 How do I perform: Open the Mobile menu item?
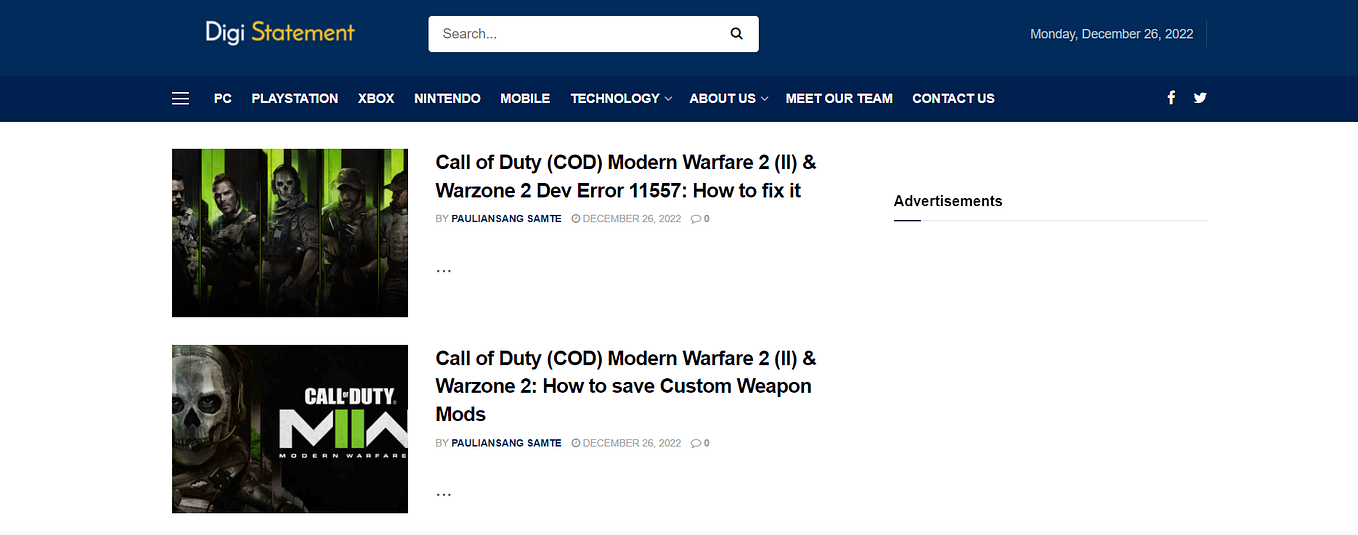tap(525, 98)
